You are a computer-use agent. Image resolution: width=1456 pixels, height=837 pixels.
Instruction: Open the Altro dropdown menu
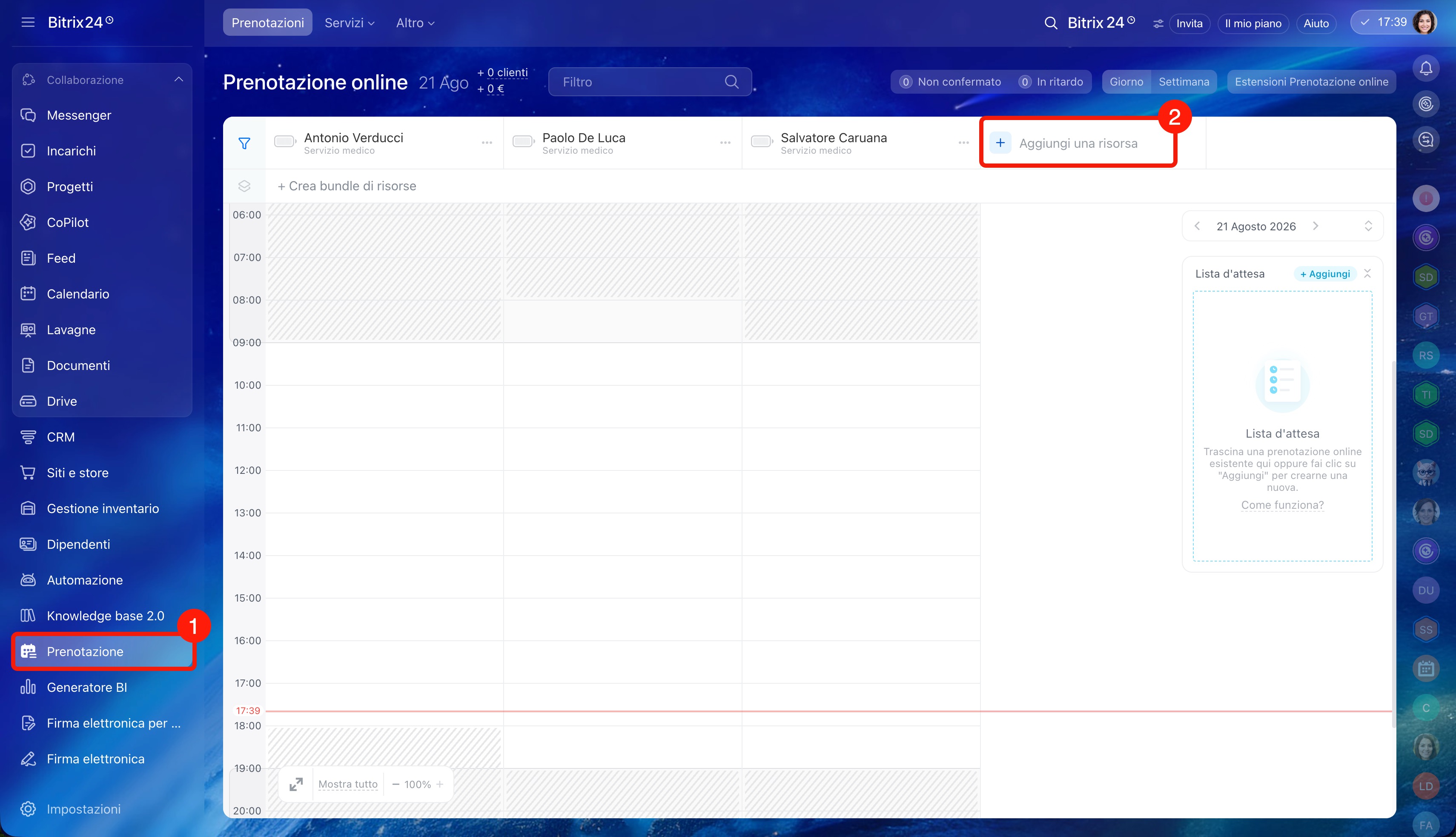pyautogui.click(x=415, y=23)
